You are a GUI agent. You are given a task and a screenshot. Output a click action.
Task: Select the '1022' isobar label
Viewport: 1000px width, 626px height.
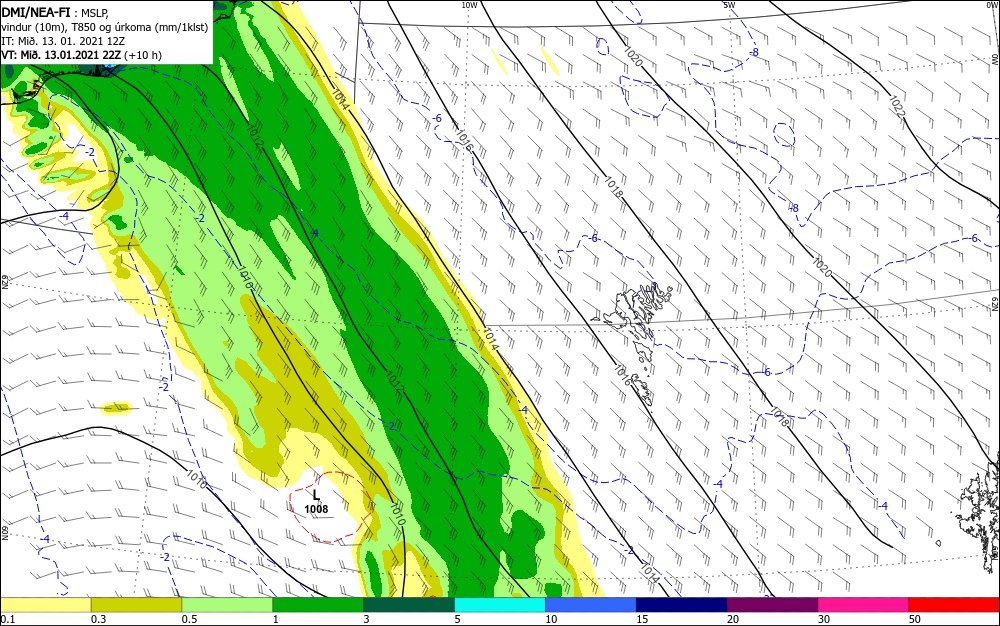click(x=897, y=107)
